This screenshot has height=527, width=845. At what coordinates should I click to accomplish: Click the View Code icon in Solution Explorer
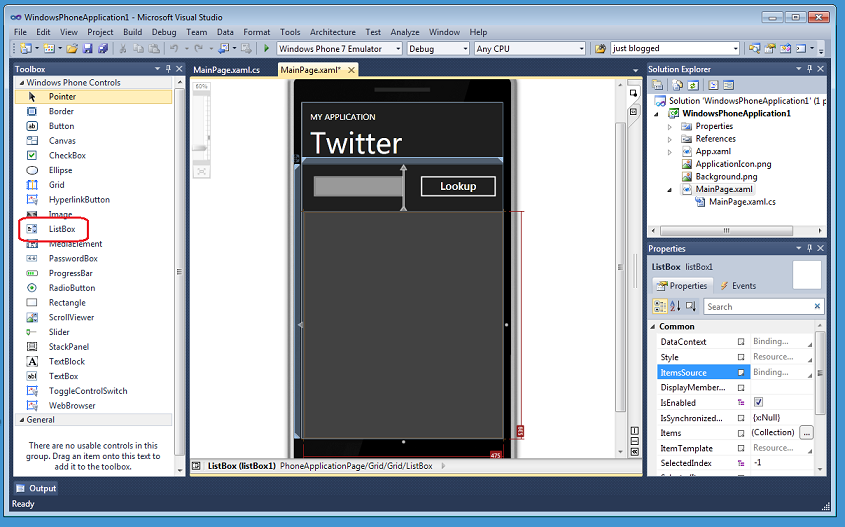click(713, 85)
